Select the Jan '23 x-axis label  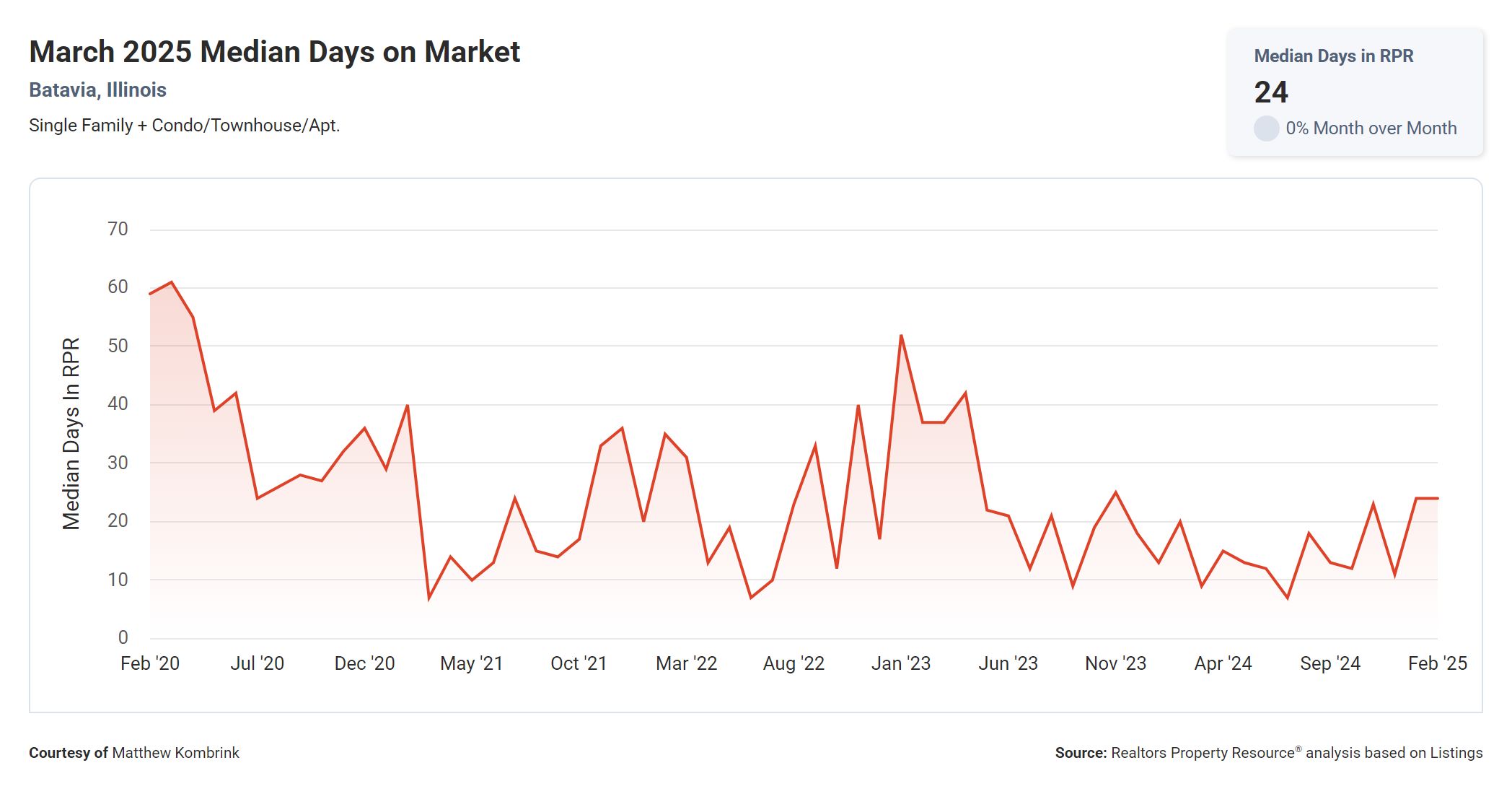[900, 663]
